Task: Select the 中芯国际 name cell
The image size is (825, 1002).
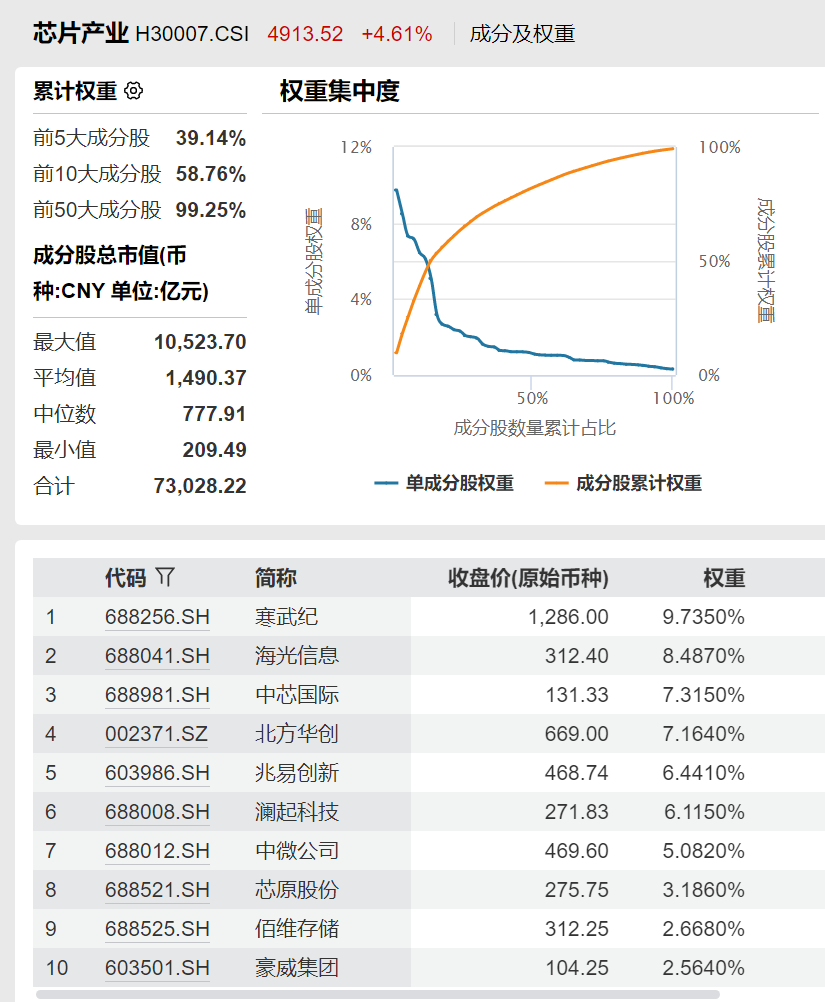Action: point(297,695)
